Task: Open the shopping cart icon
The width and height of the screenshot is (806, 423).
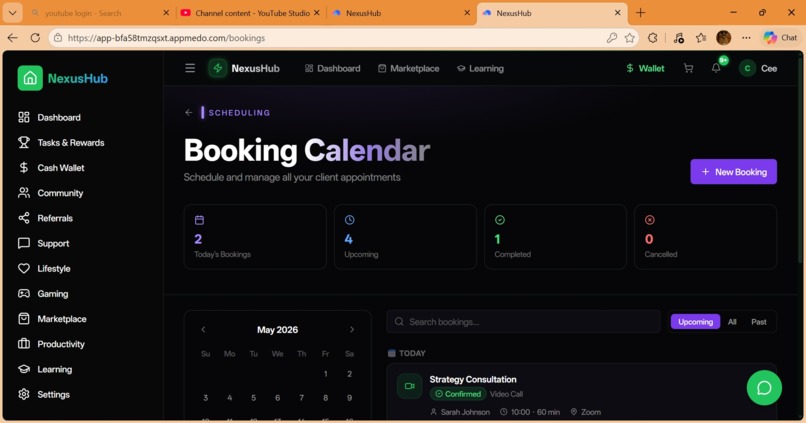Action: (688, 68)
